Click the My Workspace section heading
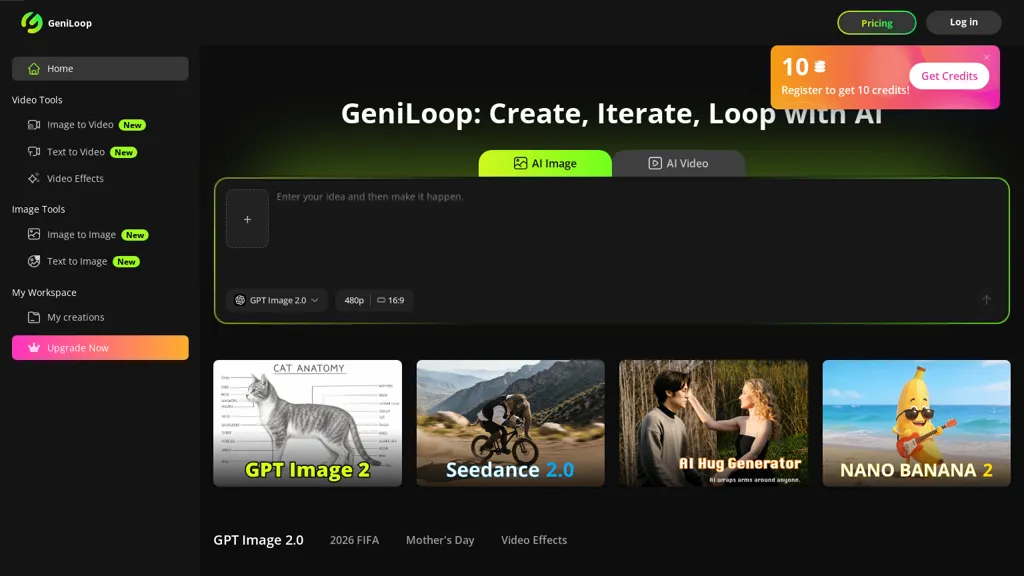1024x576 pixels. pyautogui.click(x=44, y=293)
